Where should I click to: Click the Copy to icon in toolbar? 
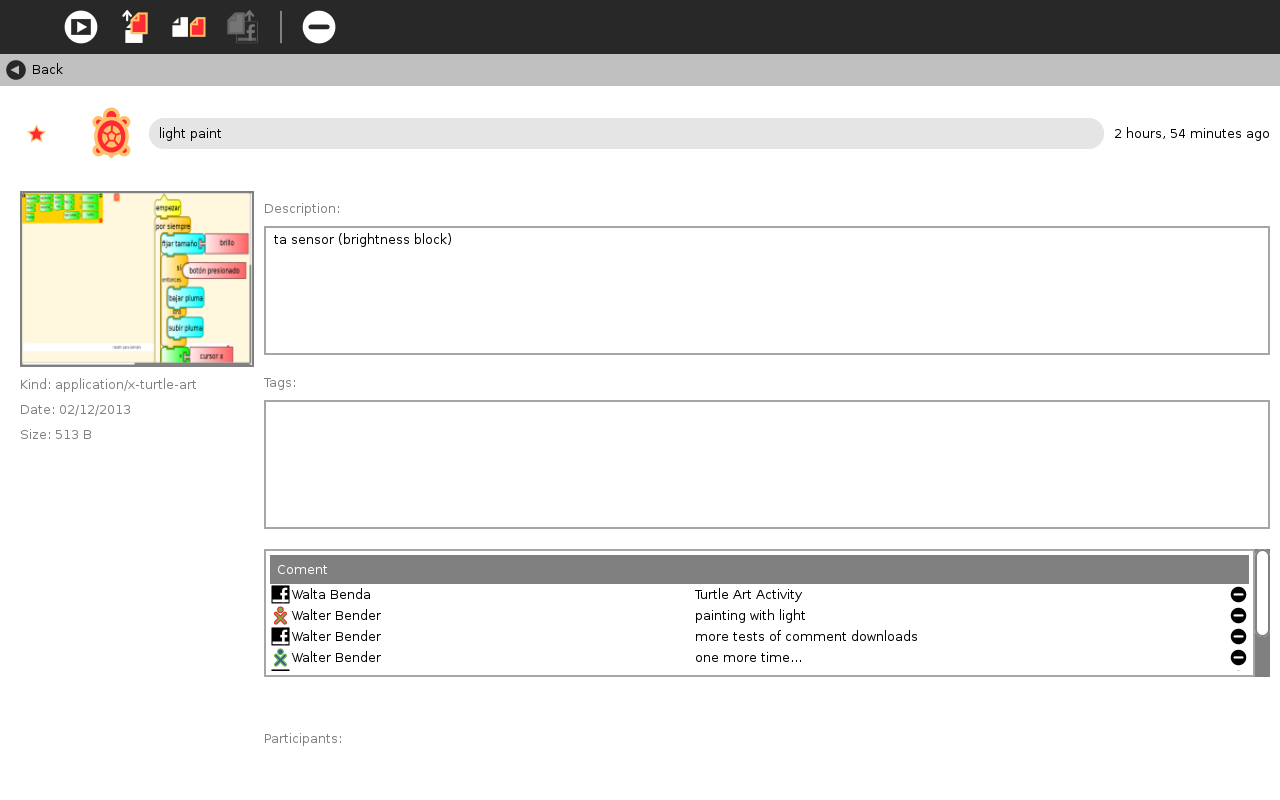(x=135, y=27)
